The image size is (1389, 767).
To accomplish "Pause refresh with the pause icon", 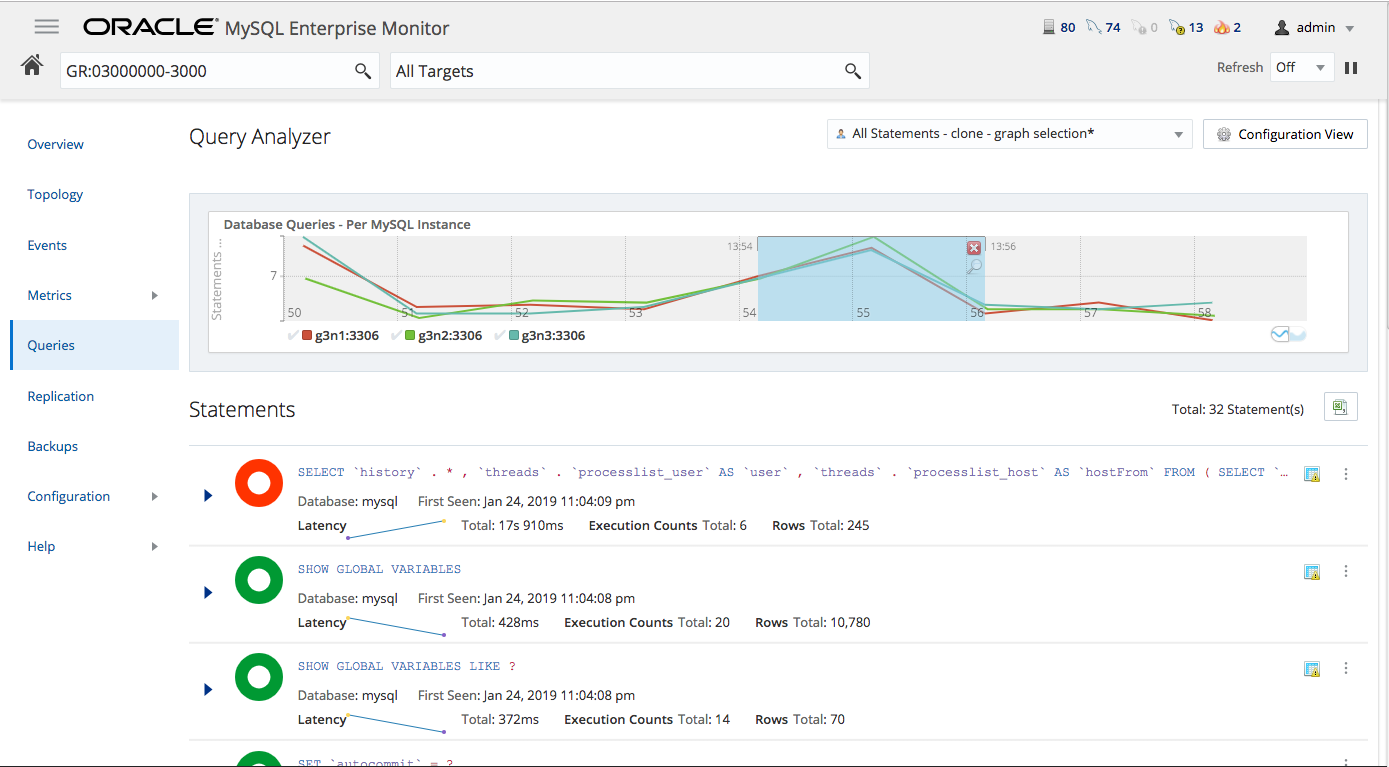I will [x=1351, y=68].
